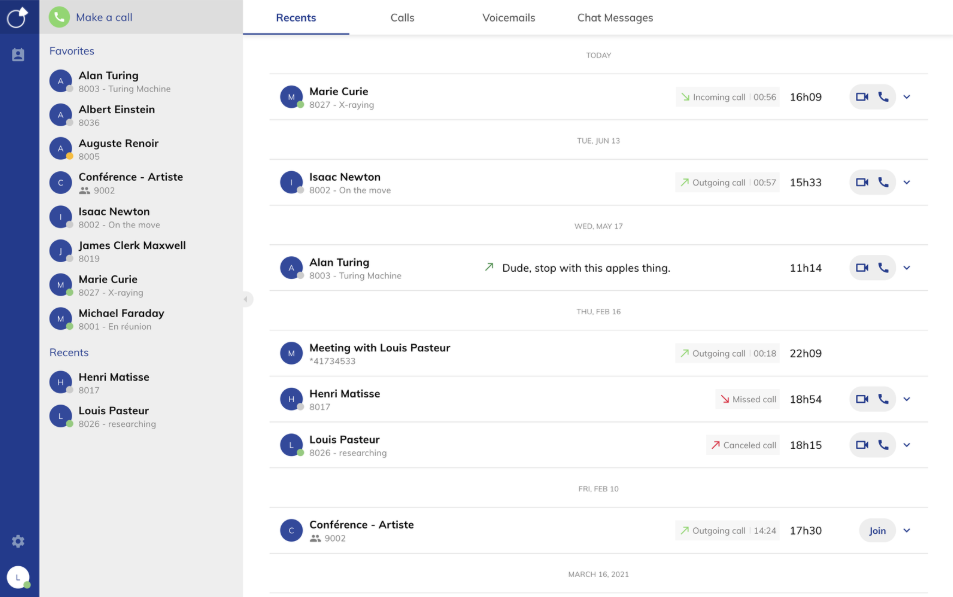Image resolution: width=953 pixels, height=597 pixels.
Task: Click the app logo at top left
Action: tap(18, 17)
